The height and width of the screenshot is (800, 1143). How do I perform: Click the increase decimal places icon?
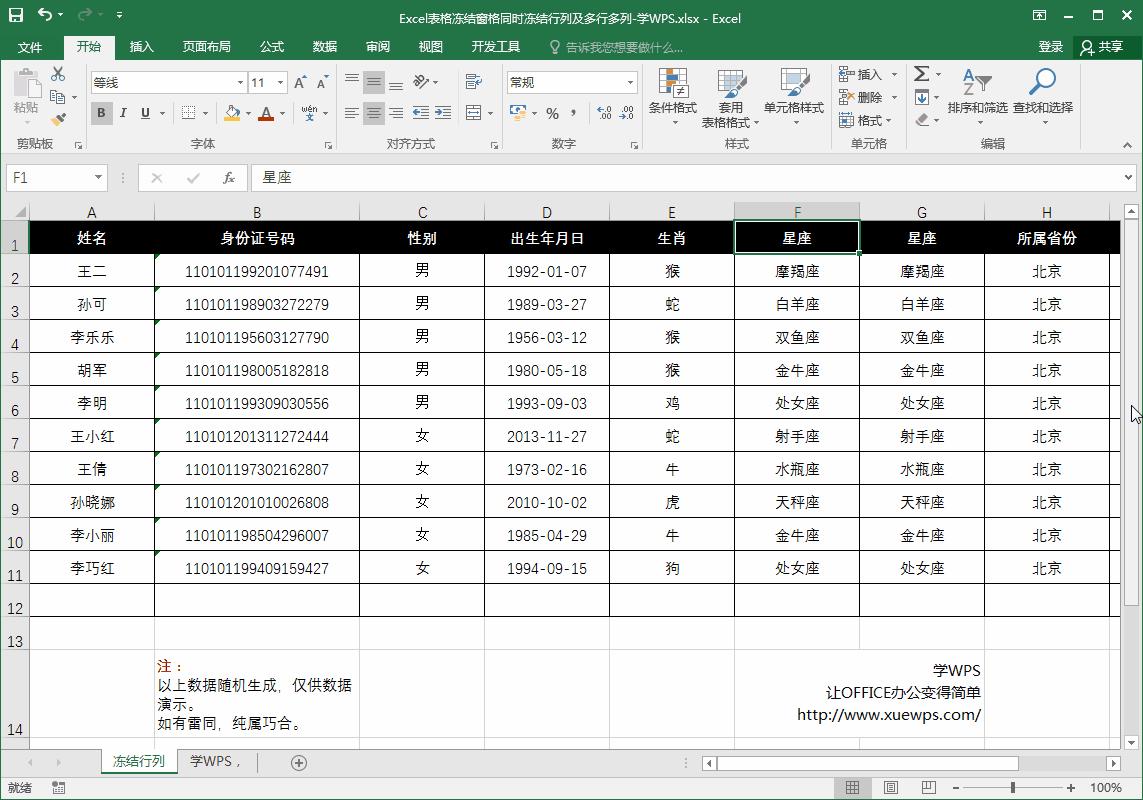tap(605, 113)
